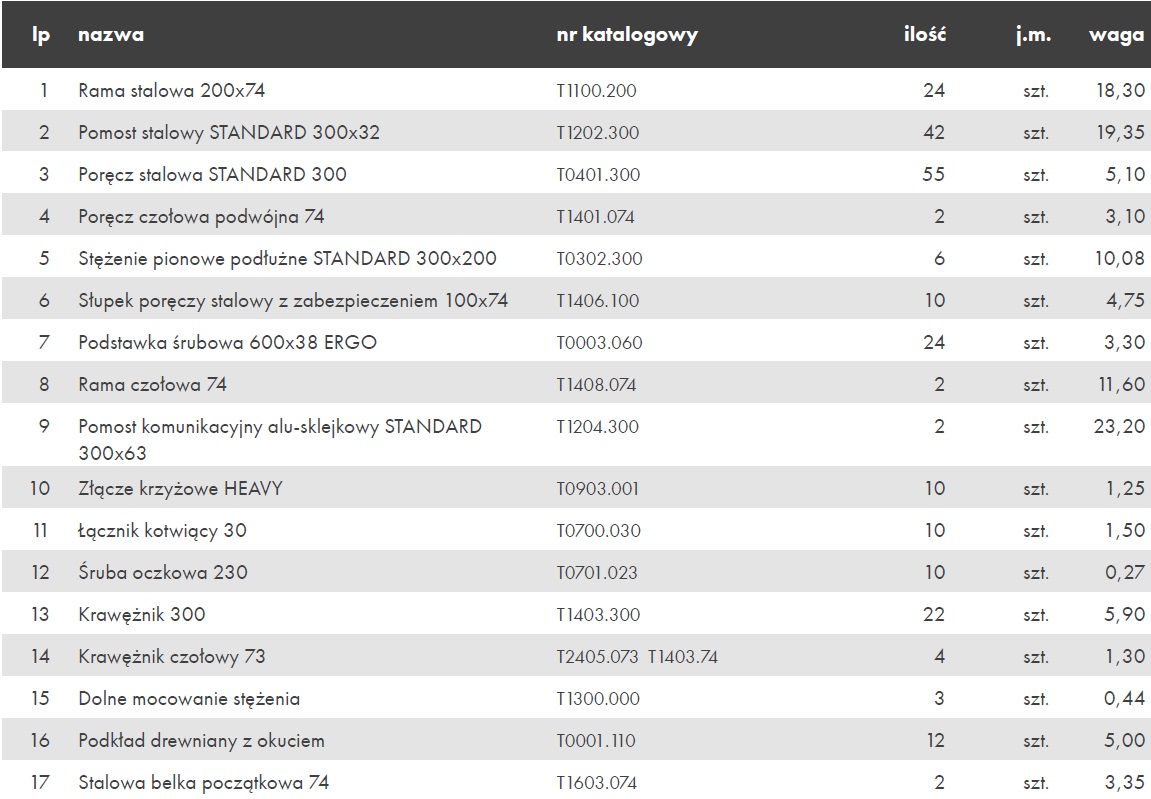Click the 'waga' column header
Image resolution: width=1151 pixels, height=799 pixels.
(1116, 35)
